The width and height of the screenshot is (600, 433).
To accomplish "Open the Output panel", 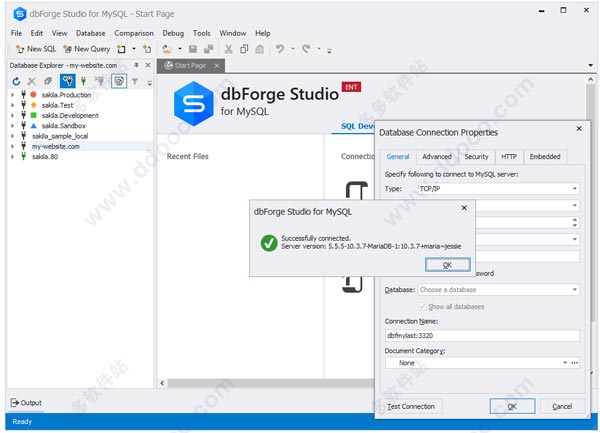I will tap(26, 402).
